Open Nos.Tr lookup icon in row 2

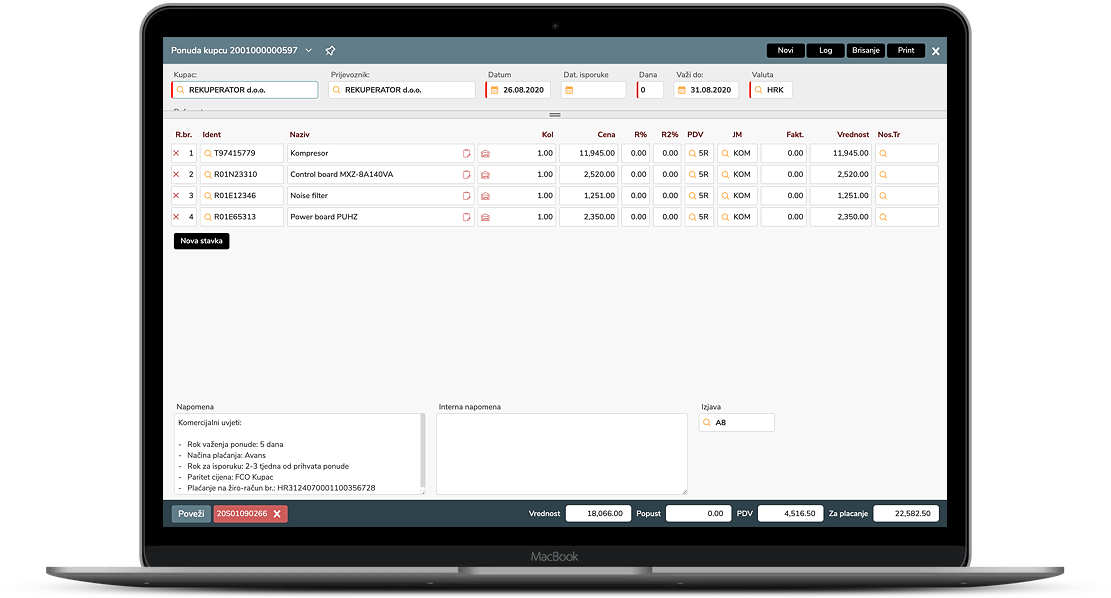coord(883,175)
